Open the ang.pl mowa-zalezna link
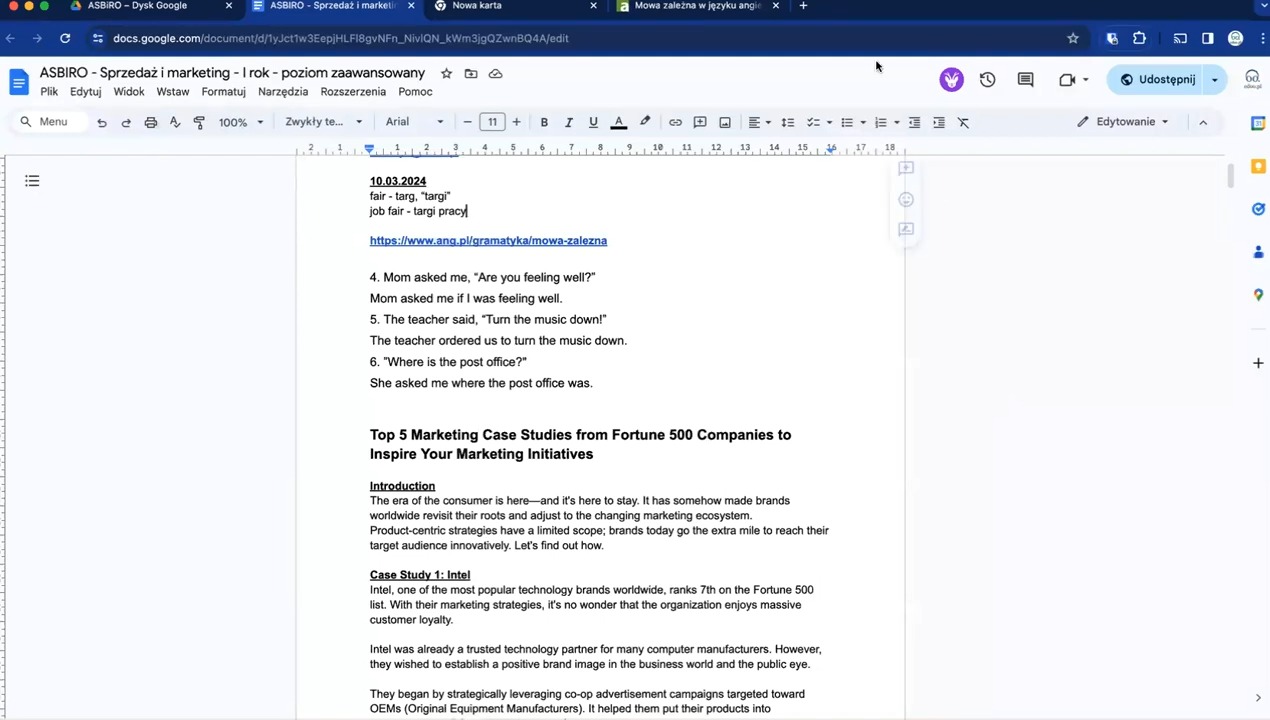1270x720 pixels. (488, 241)
